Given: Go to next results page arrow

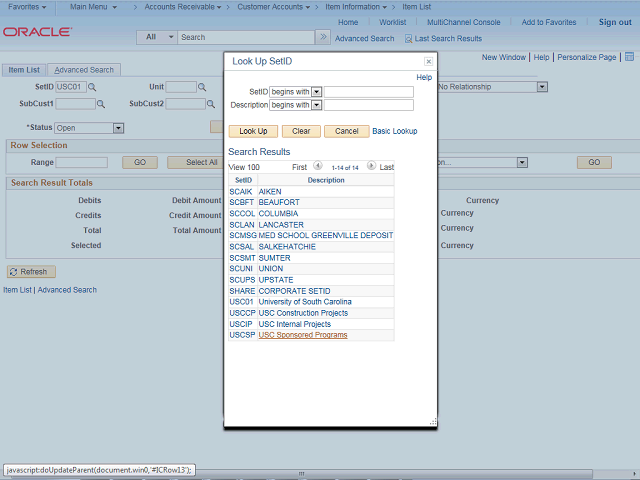Looking at the screenshot, I should 372,167.
